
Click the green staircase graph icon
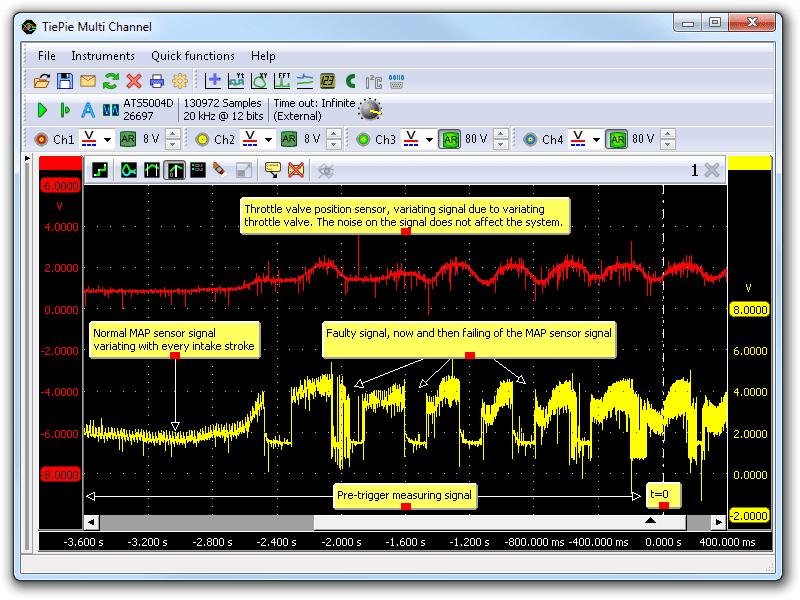100,170
